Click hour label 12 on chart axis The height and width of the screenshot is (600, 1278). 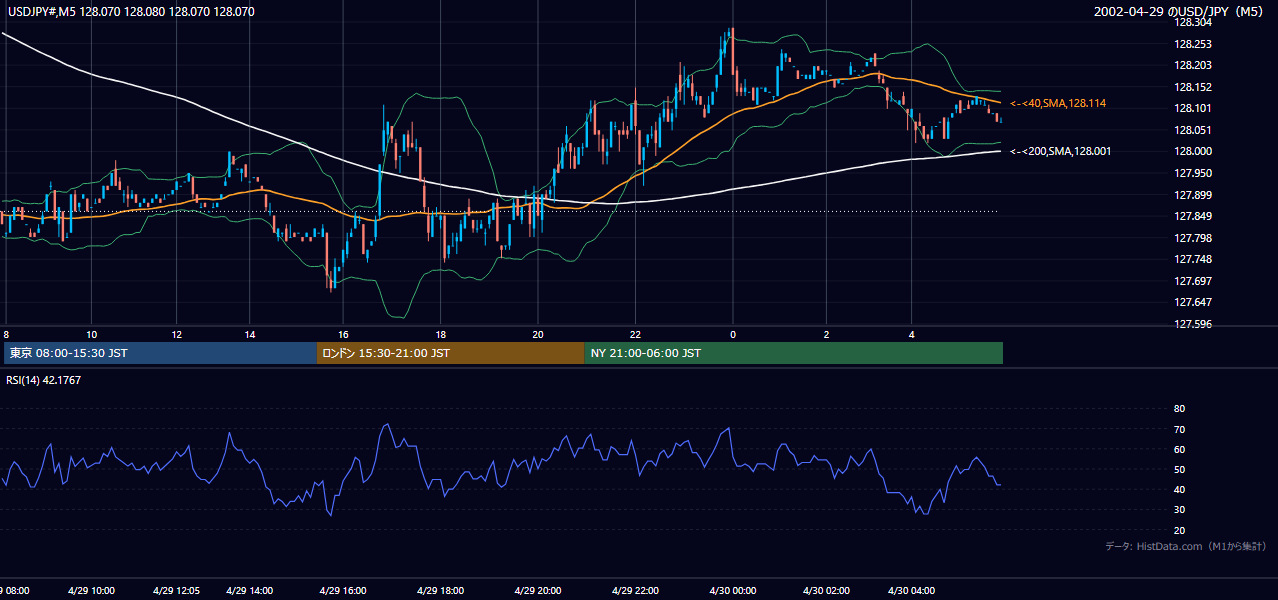[x=176, y=334]
